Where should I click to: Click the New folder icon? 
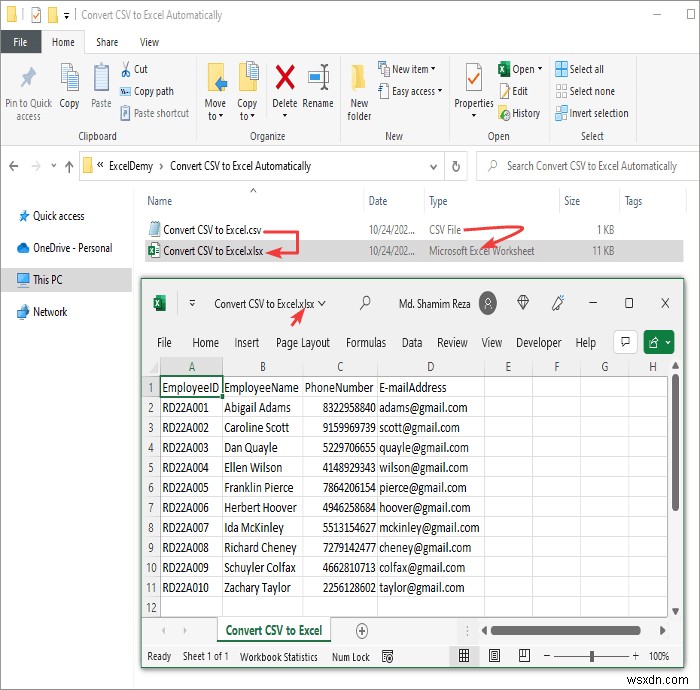[x=358, y=78]
